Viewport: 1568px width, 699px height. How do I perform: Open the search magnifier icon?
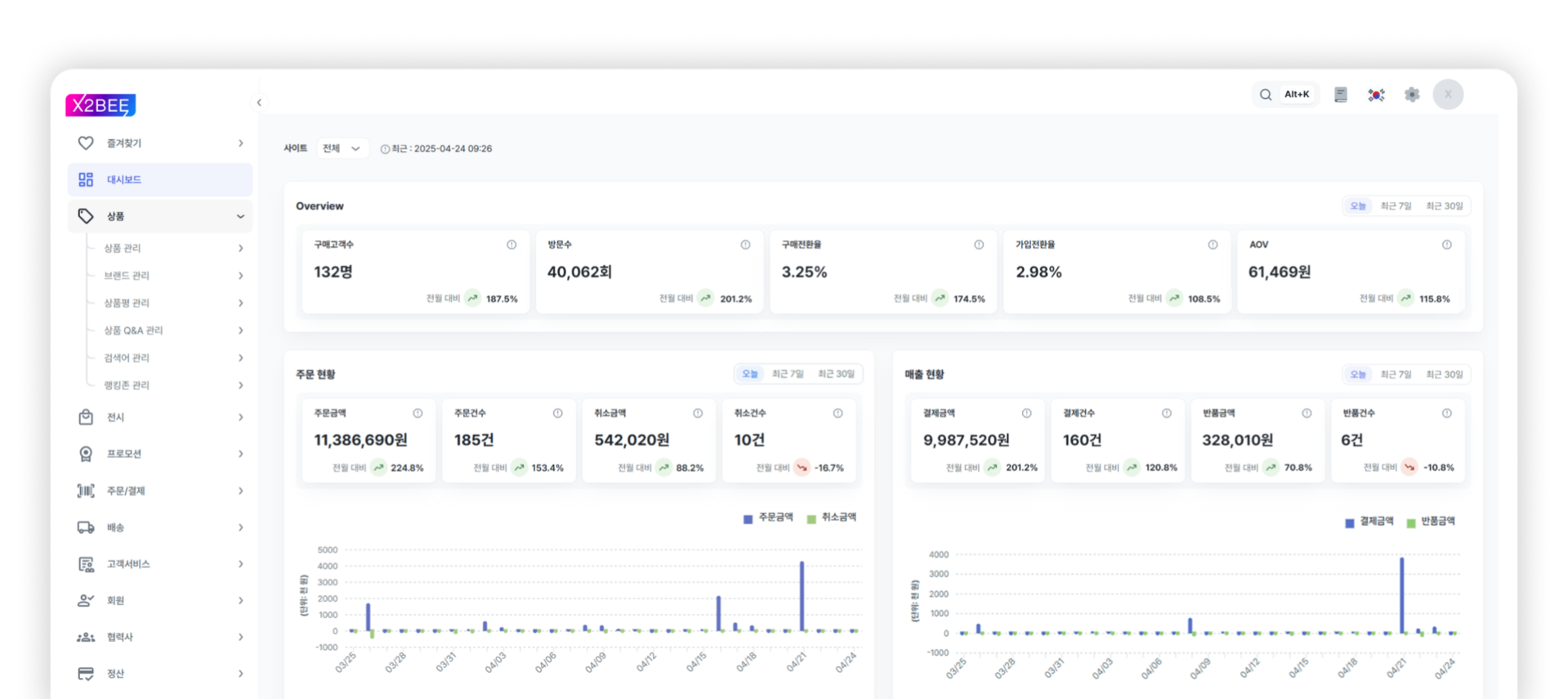tap(1265, 95)
